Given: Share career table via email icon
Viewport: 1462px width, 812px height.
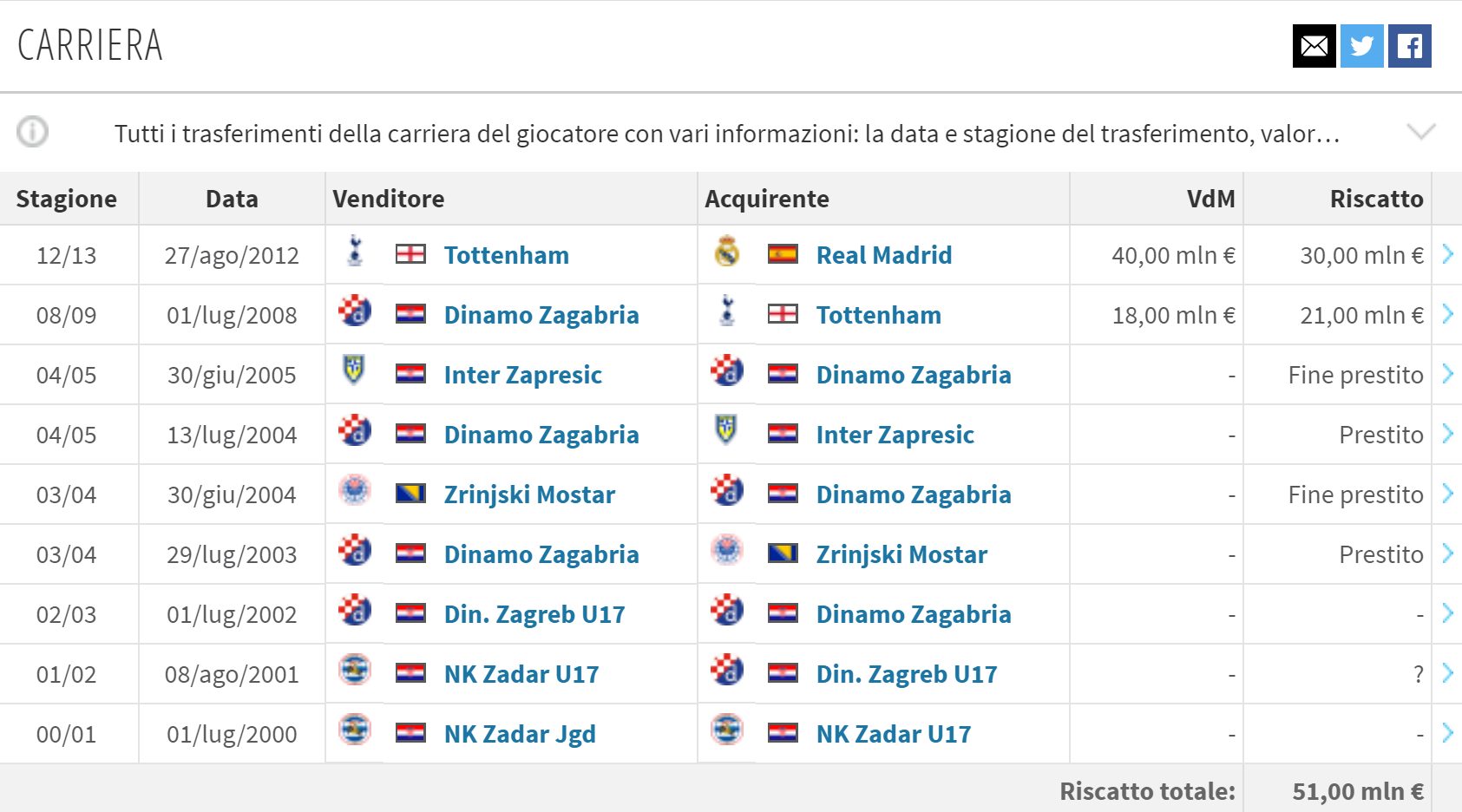Looking at the screenshot, I should click(1314, 46).
